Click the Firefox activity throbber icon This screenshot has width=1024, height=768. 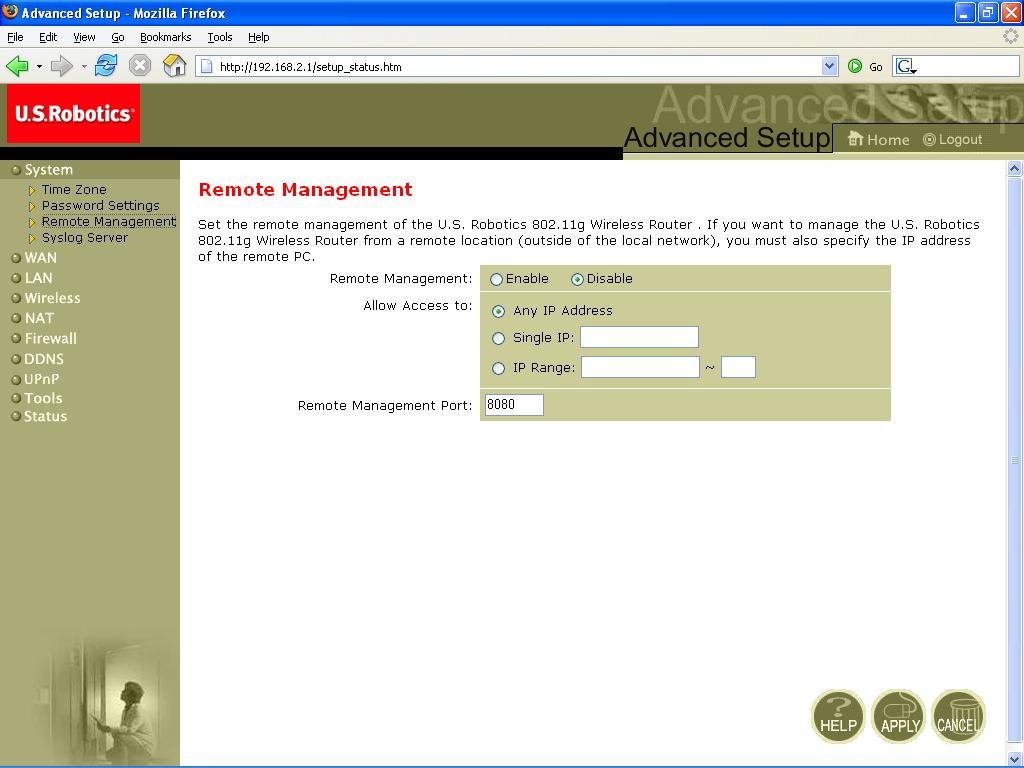coord(1010,37)
